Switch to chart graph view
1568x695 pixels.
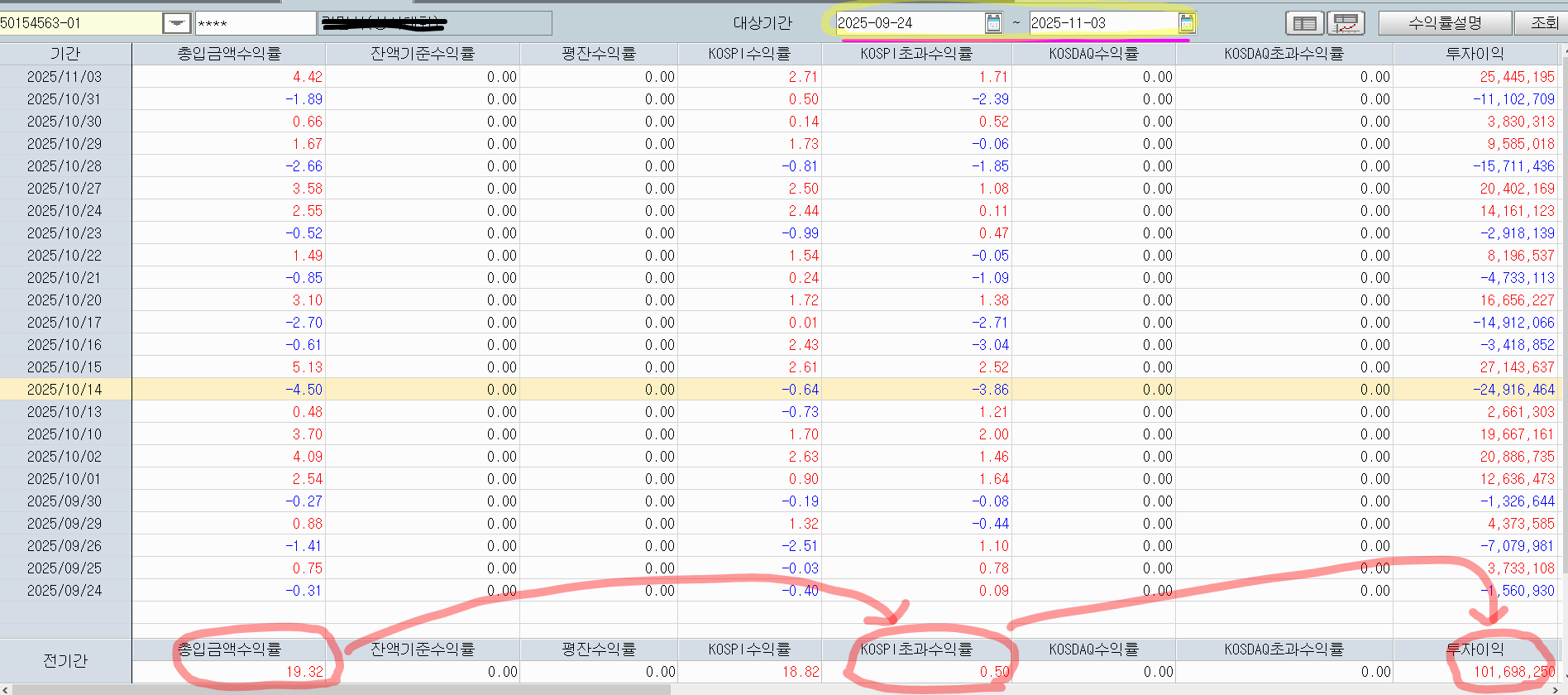[x=1346, y=23]
